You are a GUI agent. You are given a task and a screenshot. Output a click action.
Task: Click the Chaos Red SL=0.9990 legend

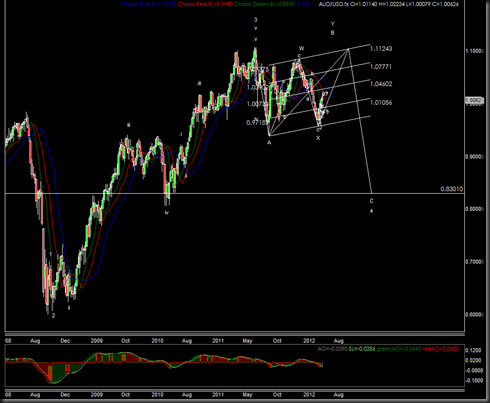pyautogui.click(x=205, y=4)
